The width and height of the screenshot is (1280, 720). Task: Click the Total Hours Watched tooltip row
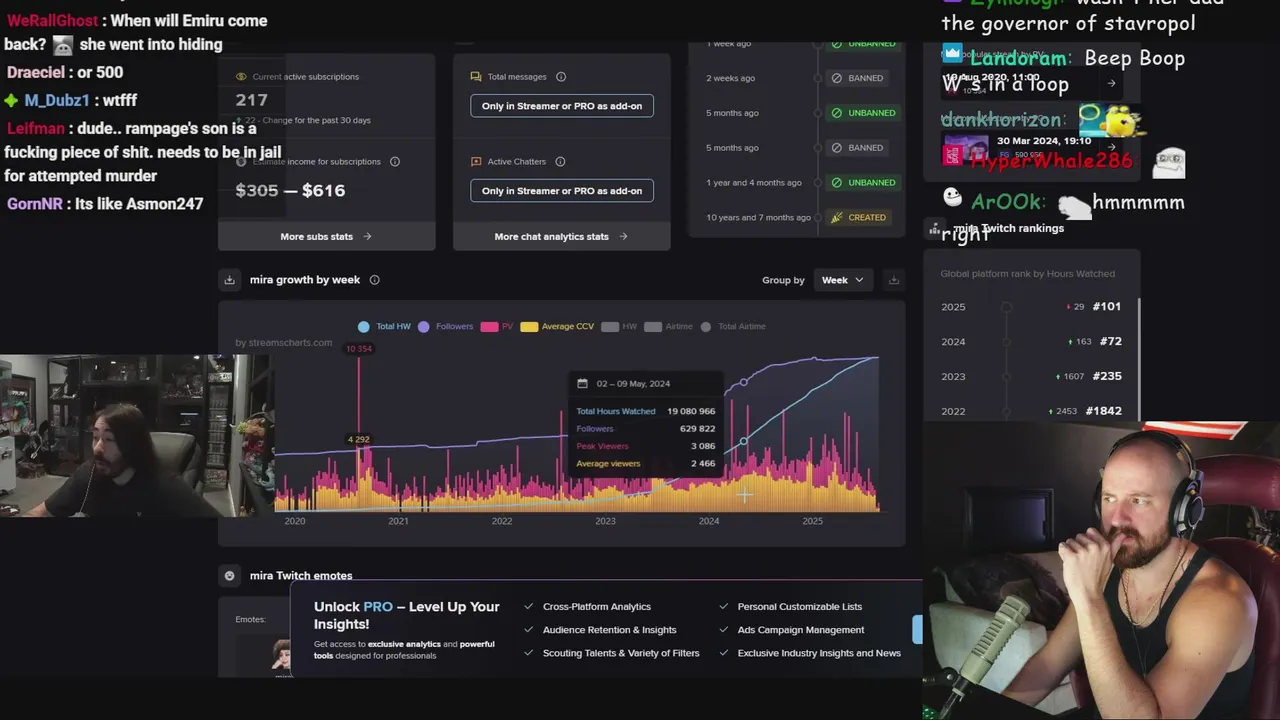point(645,411)
